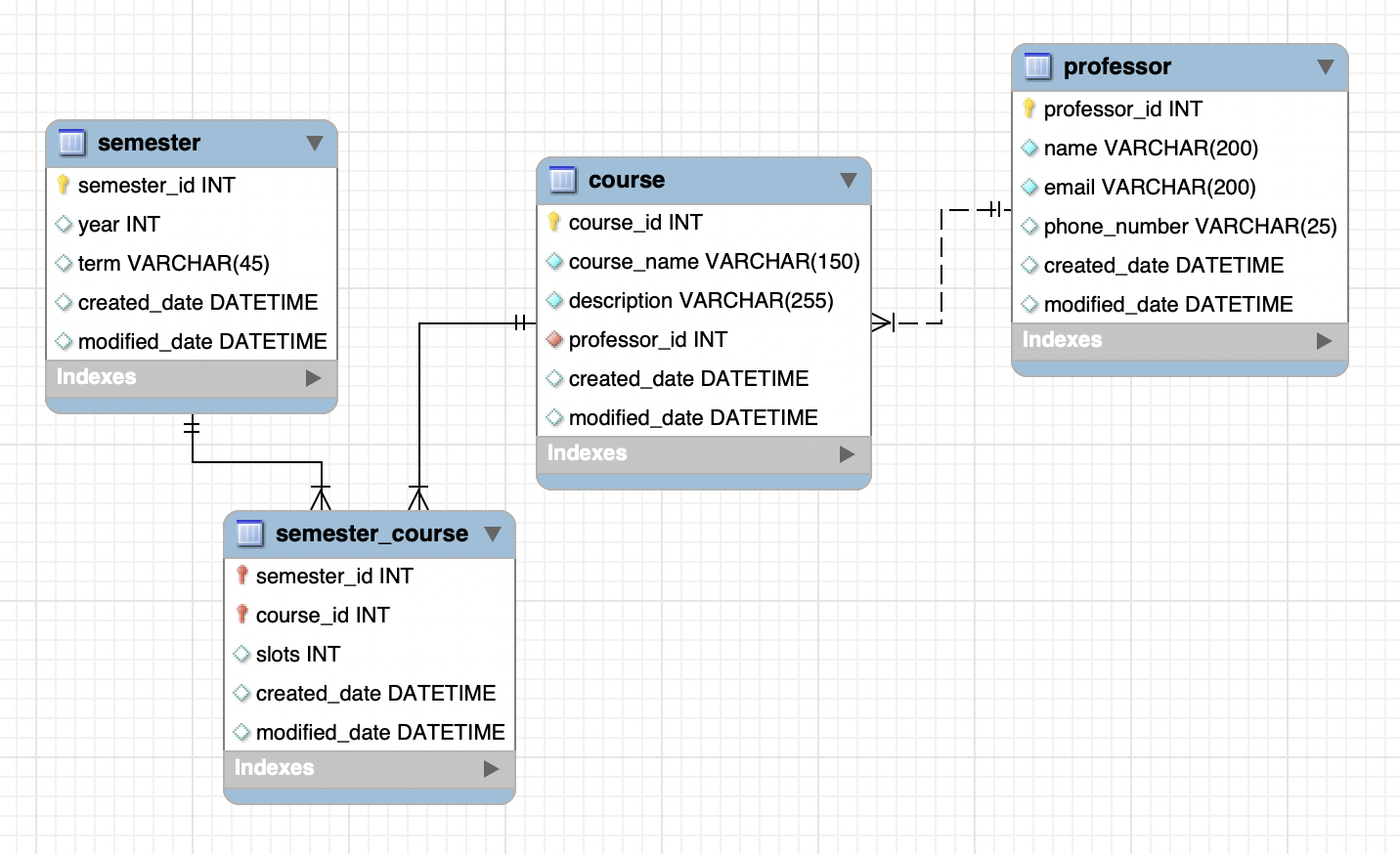Click the red key icon beside semester_course's course_id

pos(242,615)
